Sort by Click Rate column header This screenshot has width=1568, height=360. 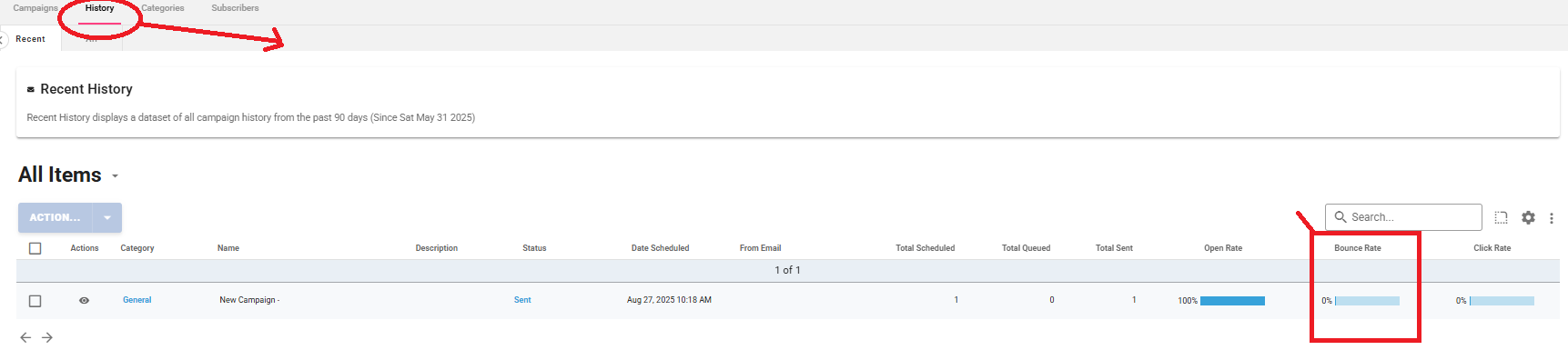(1492, 248)
